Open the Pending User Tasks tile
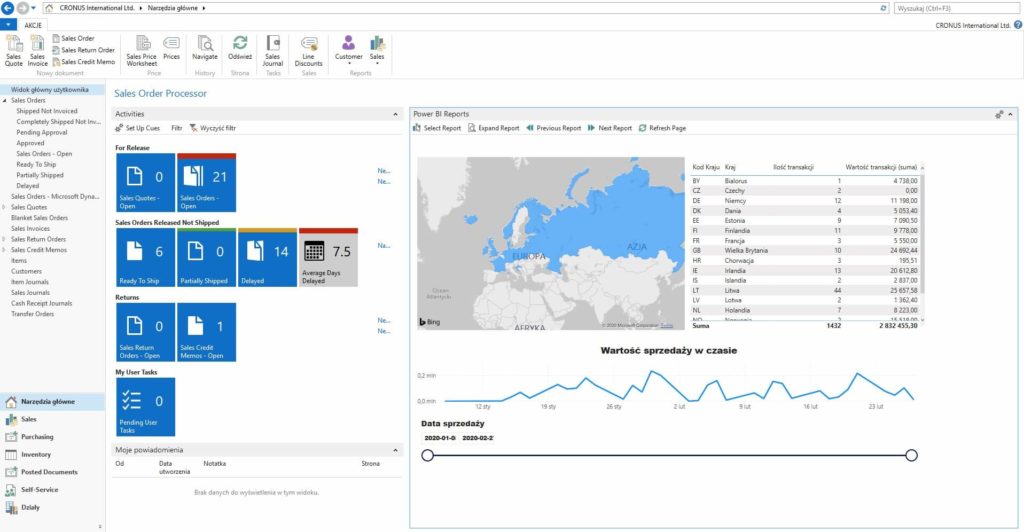 tap(145, 407)
